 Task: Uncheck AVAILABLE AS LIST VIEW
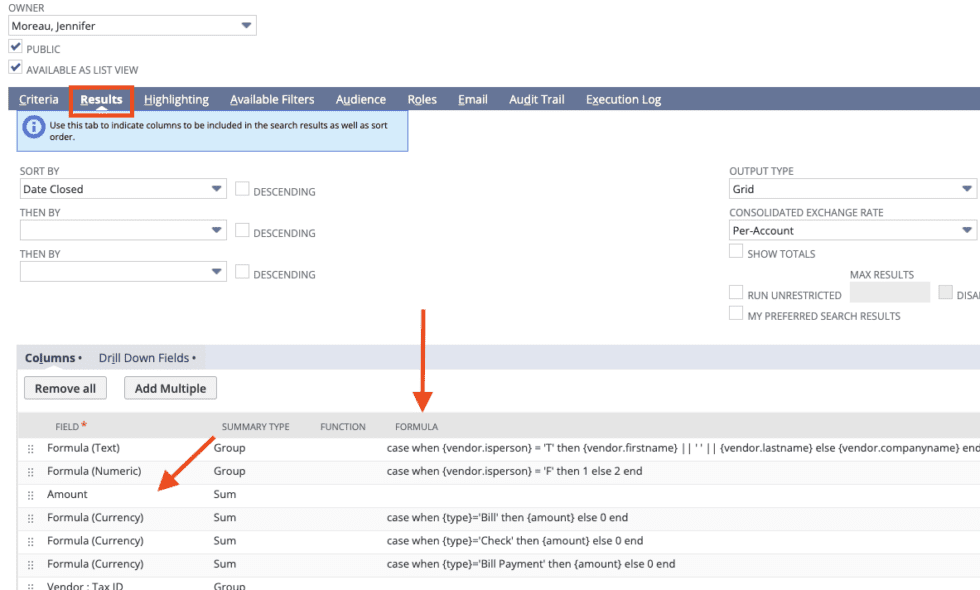tap(15, 66)
